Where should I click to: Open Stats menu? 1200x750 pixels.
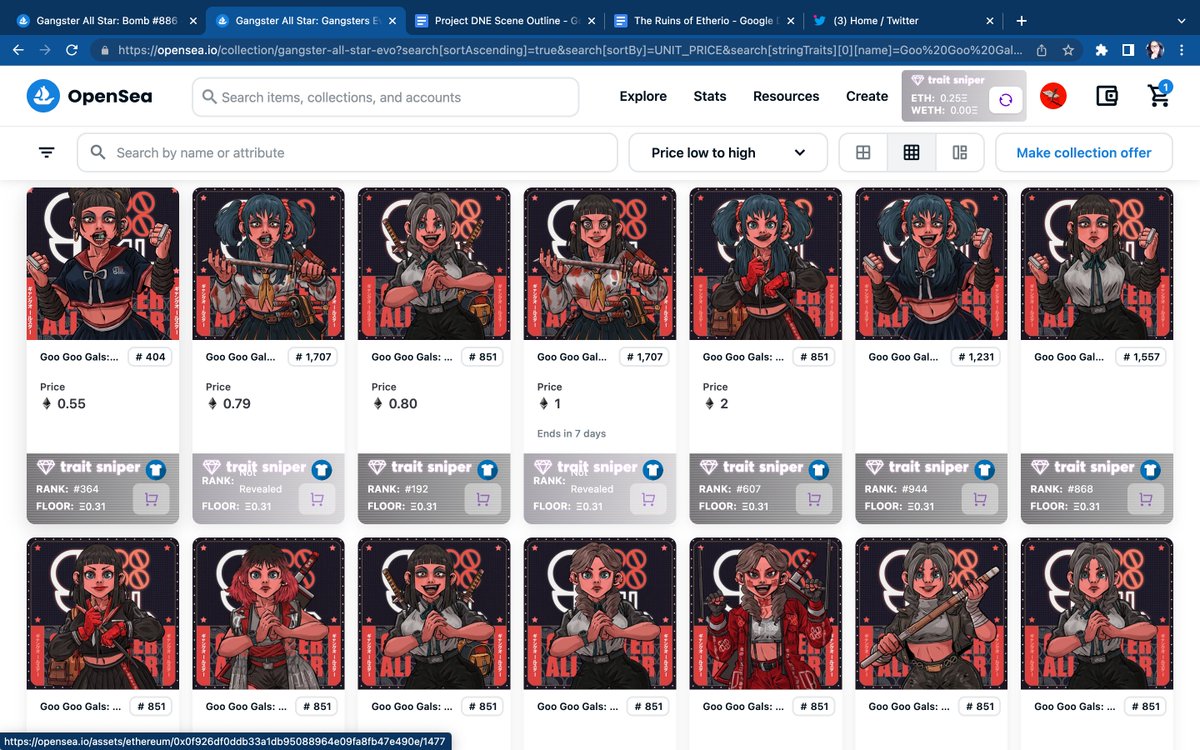tap(710, 96)
